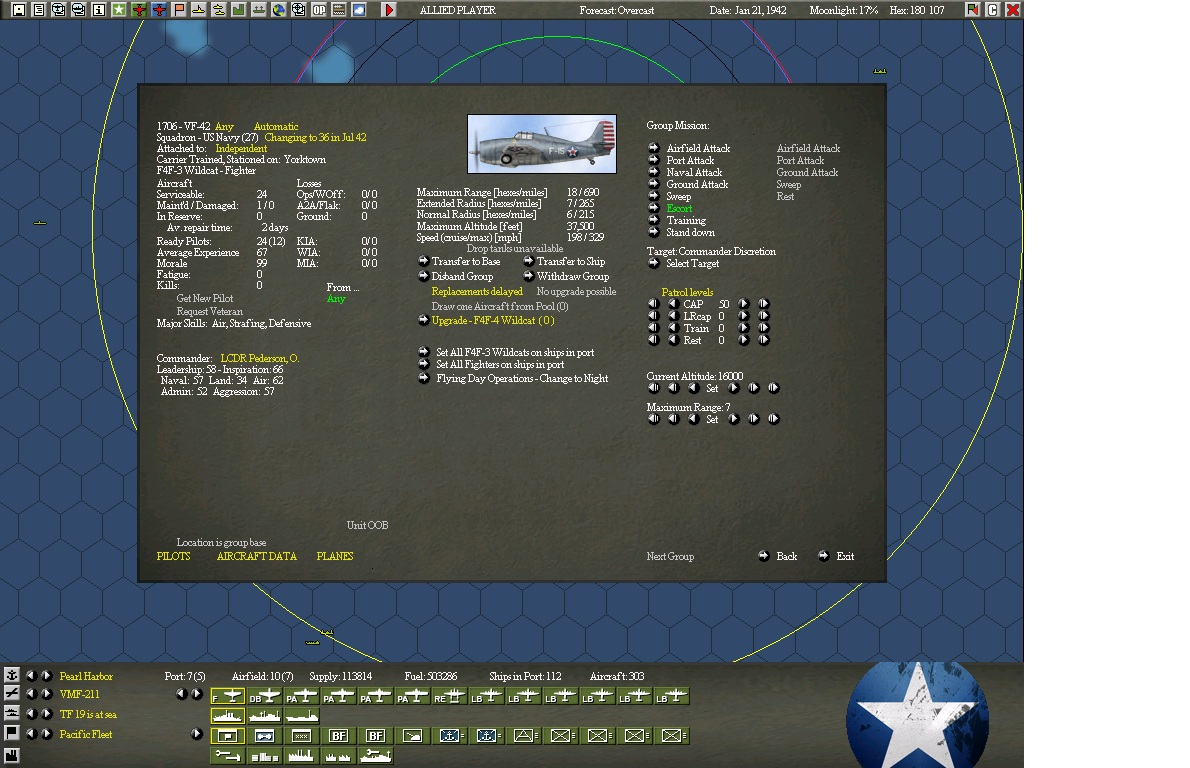Click the anchor icon beside Pearl Harbor
Viewport: 1190px width, 768px height.
point(11,675)
